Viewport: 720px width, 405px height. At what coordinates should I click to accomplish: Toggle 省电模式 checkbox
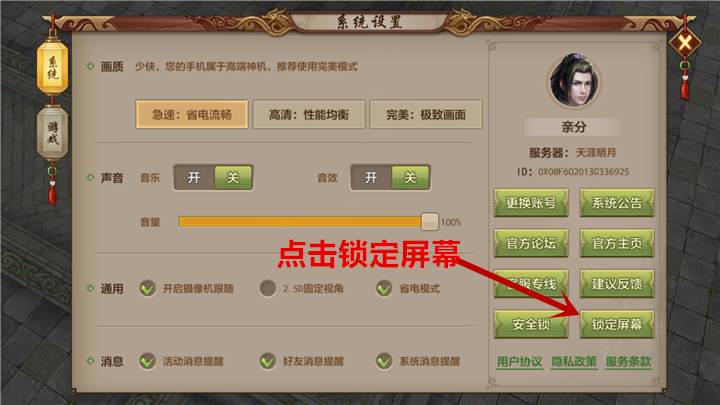point(384,288)
